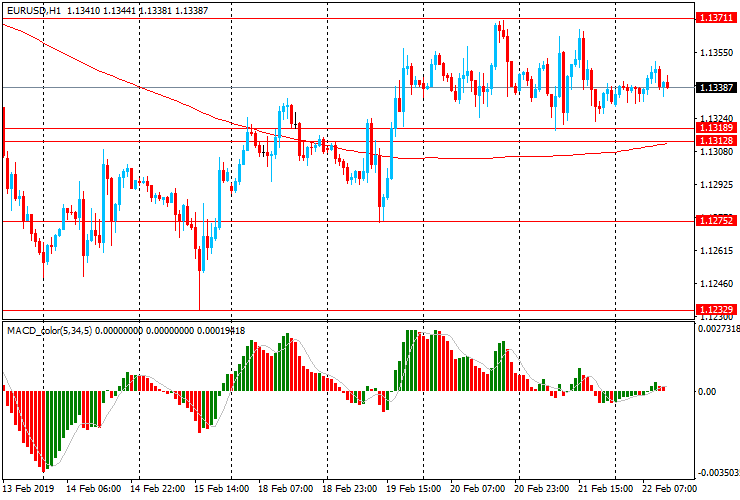
Task: Select the 22 Feb 07:00 time label
Action: (x=669, y=489)
